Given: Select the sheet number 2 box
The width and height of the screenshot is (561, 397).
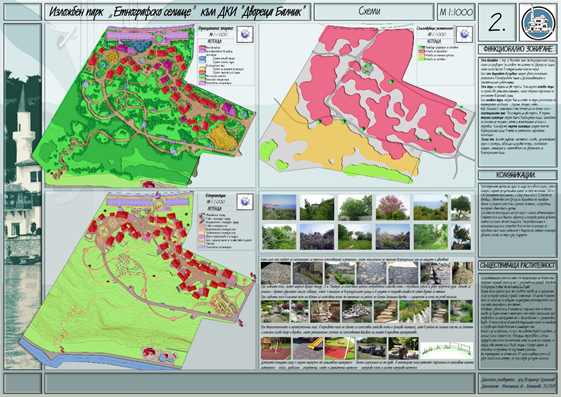Looking at the screenshot, I should tap(497, 22).
